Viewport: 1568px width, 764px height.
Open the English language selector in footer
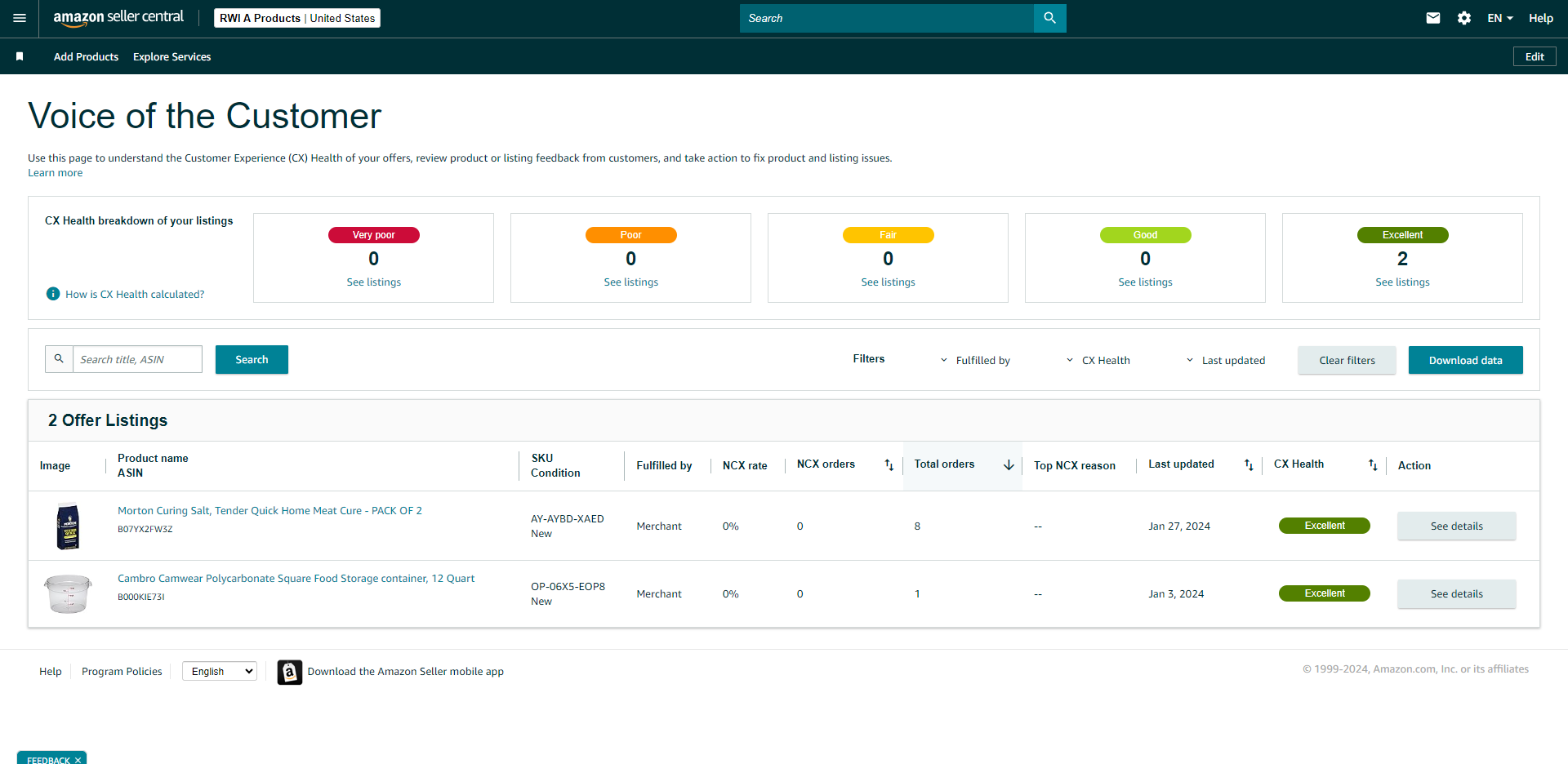pos(220,671)
